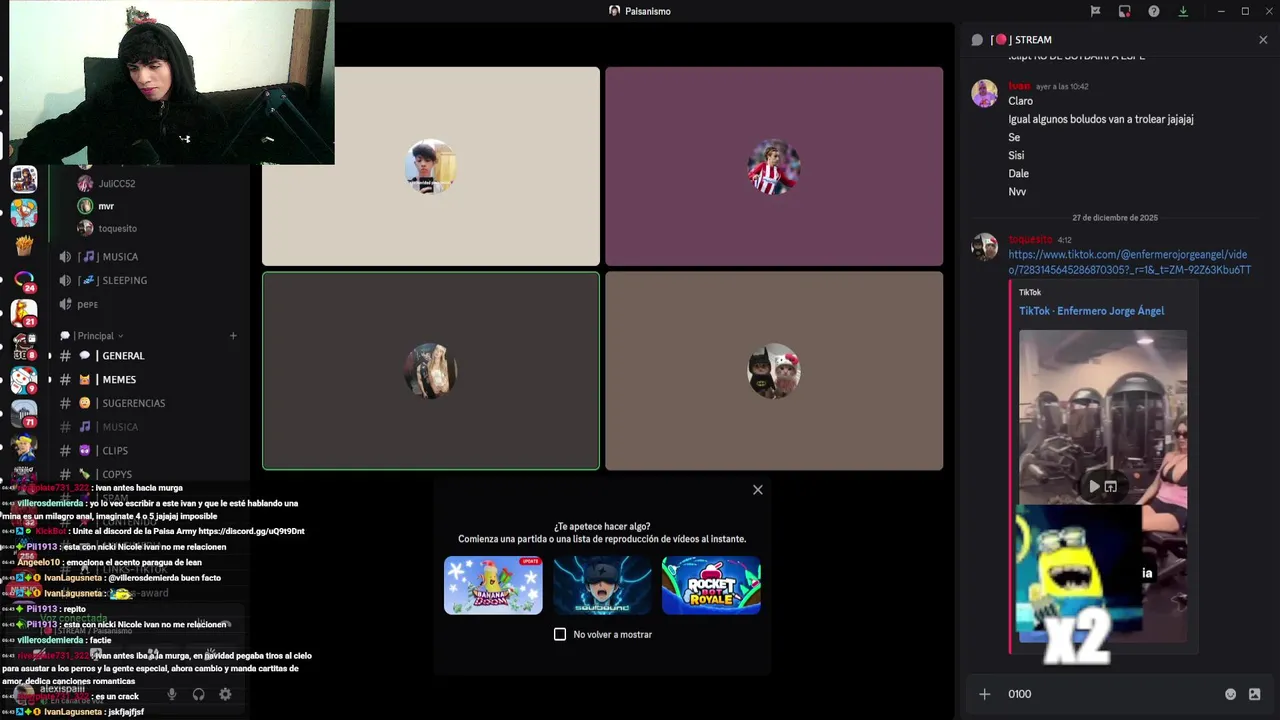
Task: Select the cats avatar participant tile
Action: pyautogui.click(x=774, y=371)
